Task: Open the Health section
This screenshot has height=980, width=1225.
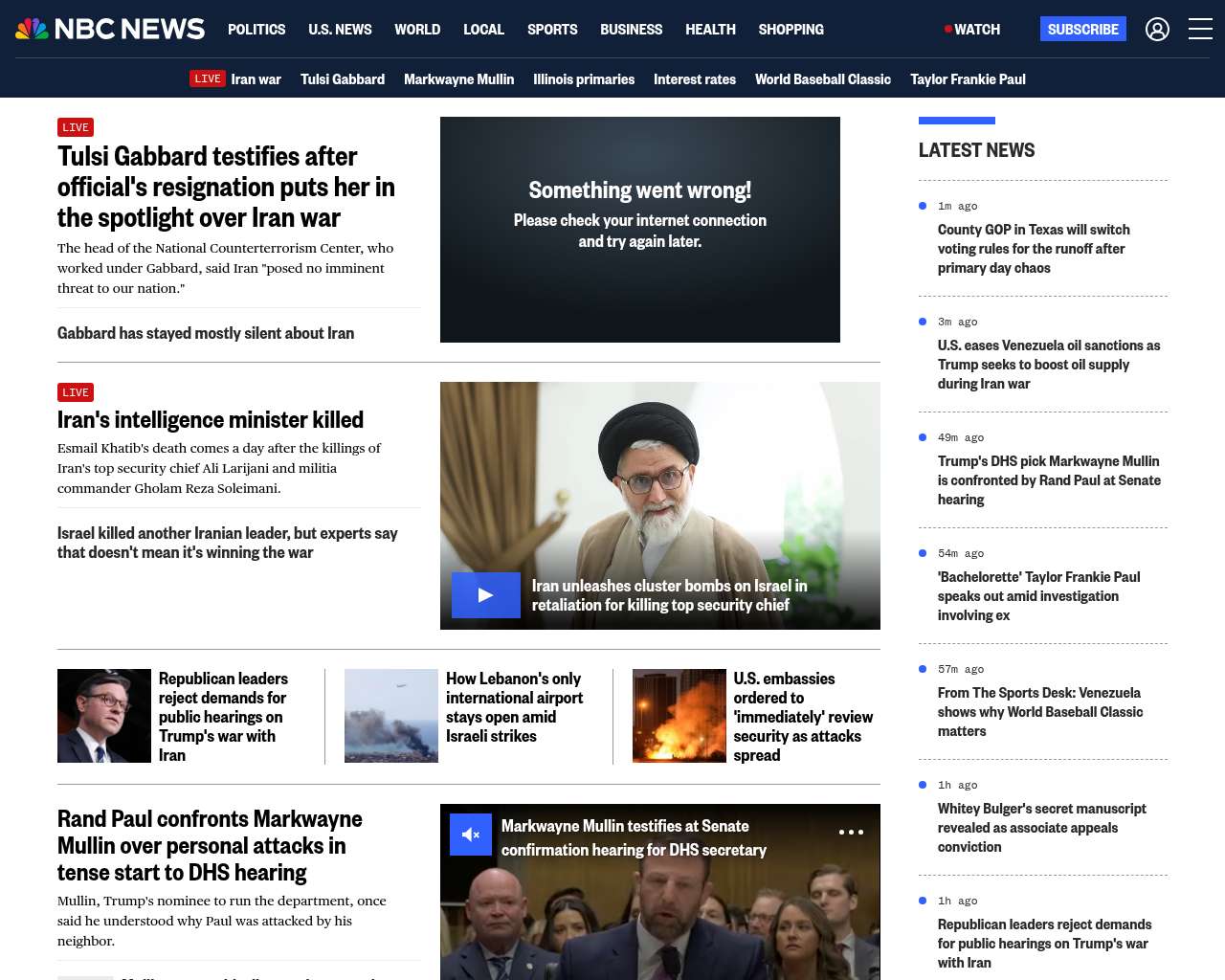Action: click(x=710, y=30)
